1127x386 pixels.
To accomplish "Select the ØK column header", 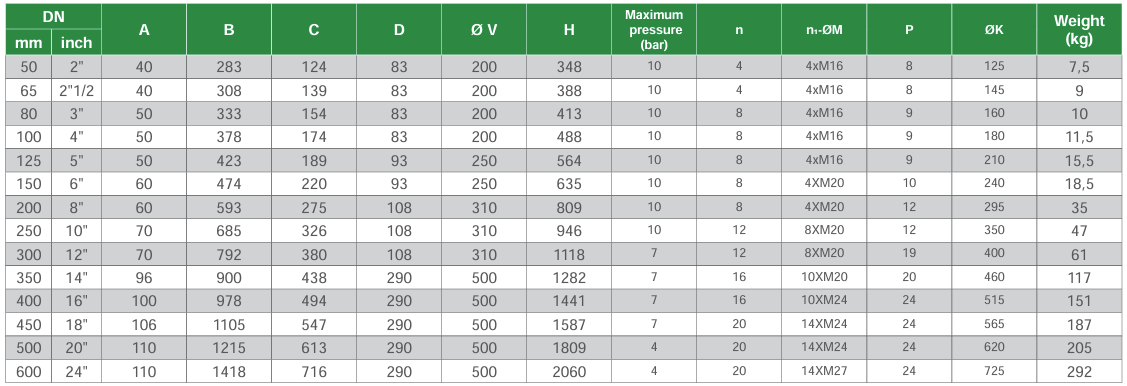I will tap(993, 29).
